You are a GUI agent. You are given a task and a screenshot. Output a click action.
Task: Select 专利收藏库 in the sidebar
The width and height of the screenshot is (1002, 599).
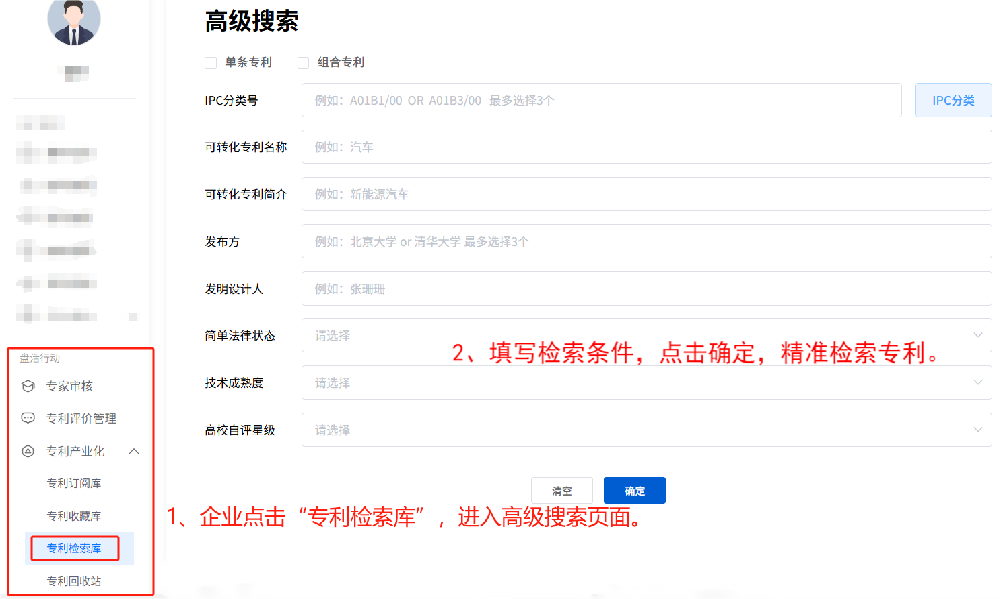(x=73, y=515)
